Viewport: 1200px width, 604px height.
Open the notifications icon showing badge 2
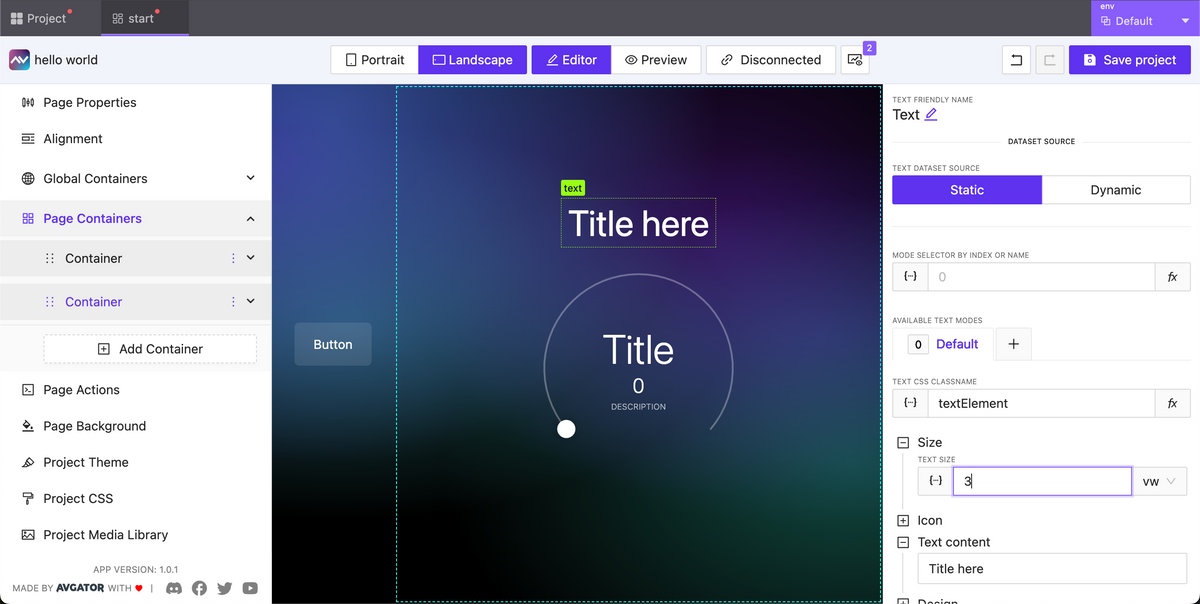(855, 59)
